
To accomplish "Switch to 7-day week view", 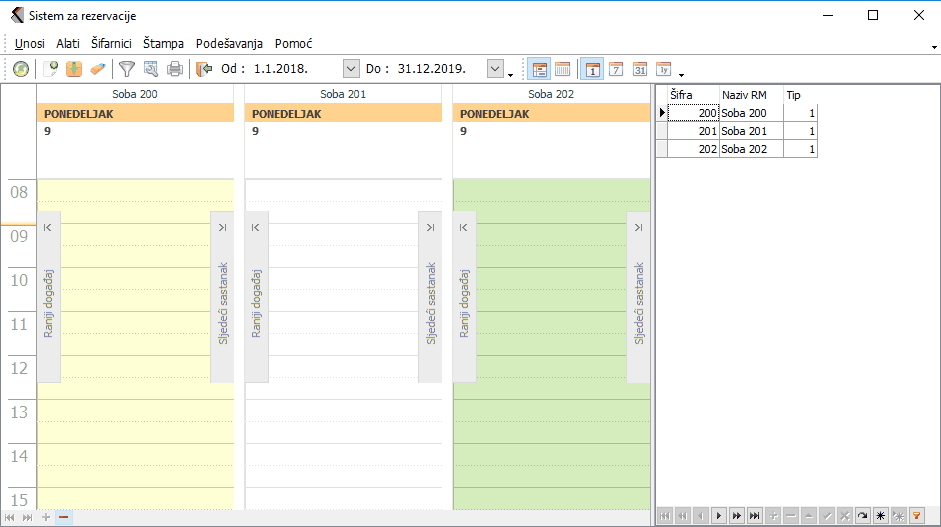I will (x=616, y=69).
